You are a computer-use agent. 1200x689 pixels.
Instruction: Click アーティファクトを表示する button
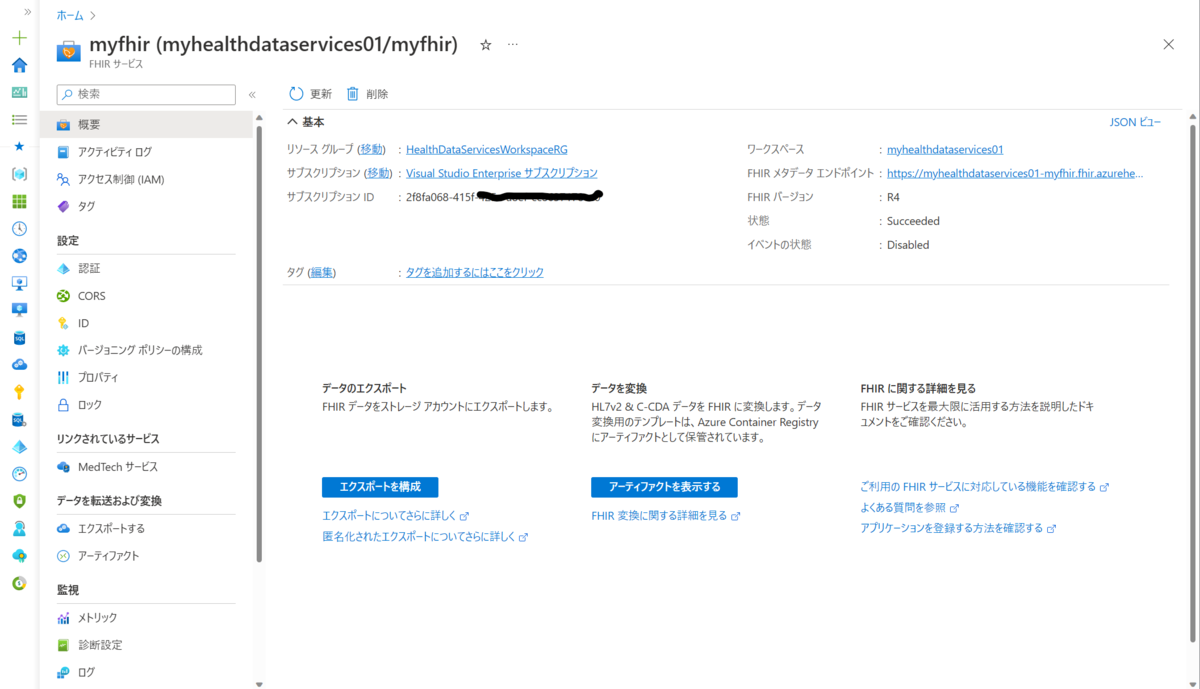pyautogui.click(x=664, y=487)
